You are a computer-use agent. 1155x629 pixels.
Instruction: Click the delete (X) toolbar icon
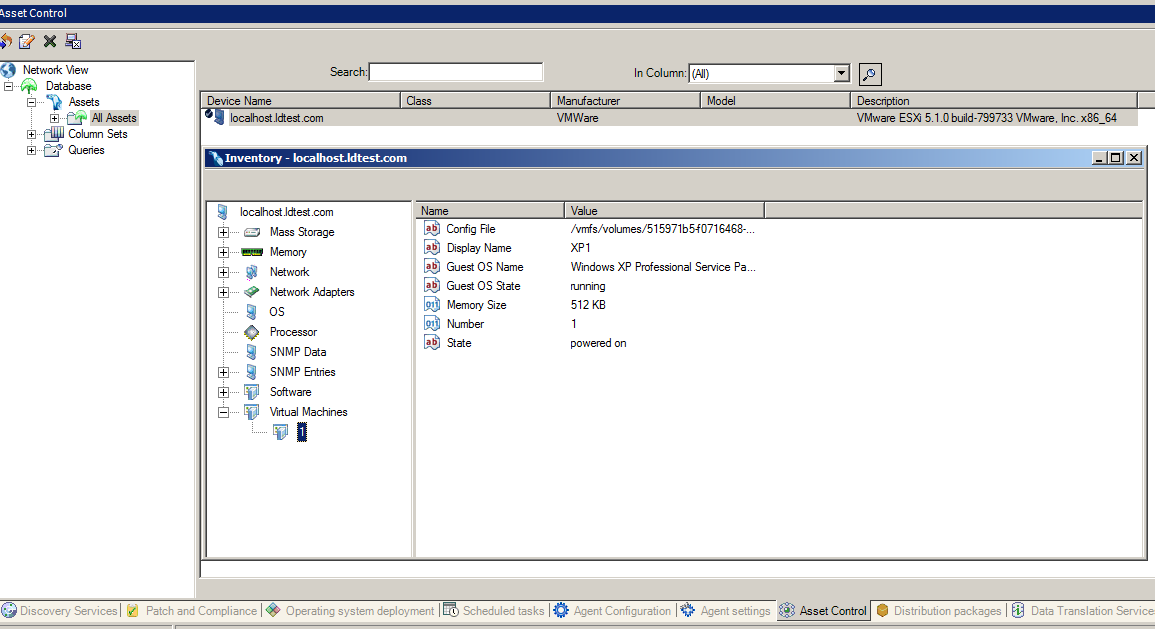coord(48,41)
